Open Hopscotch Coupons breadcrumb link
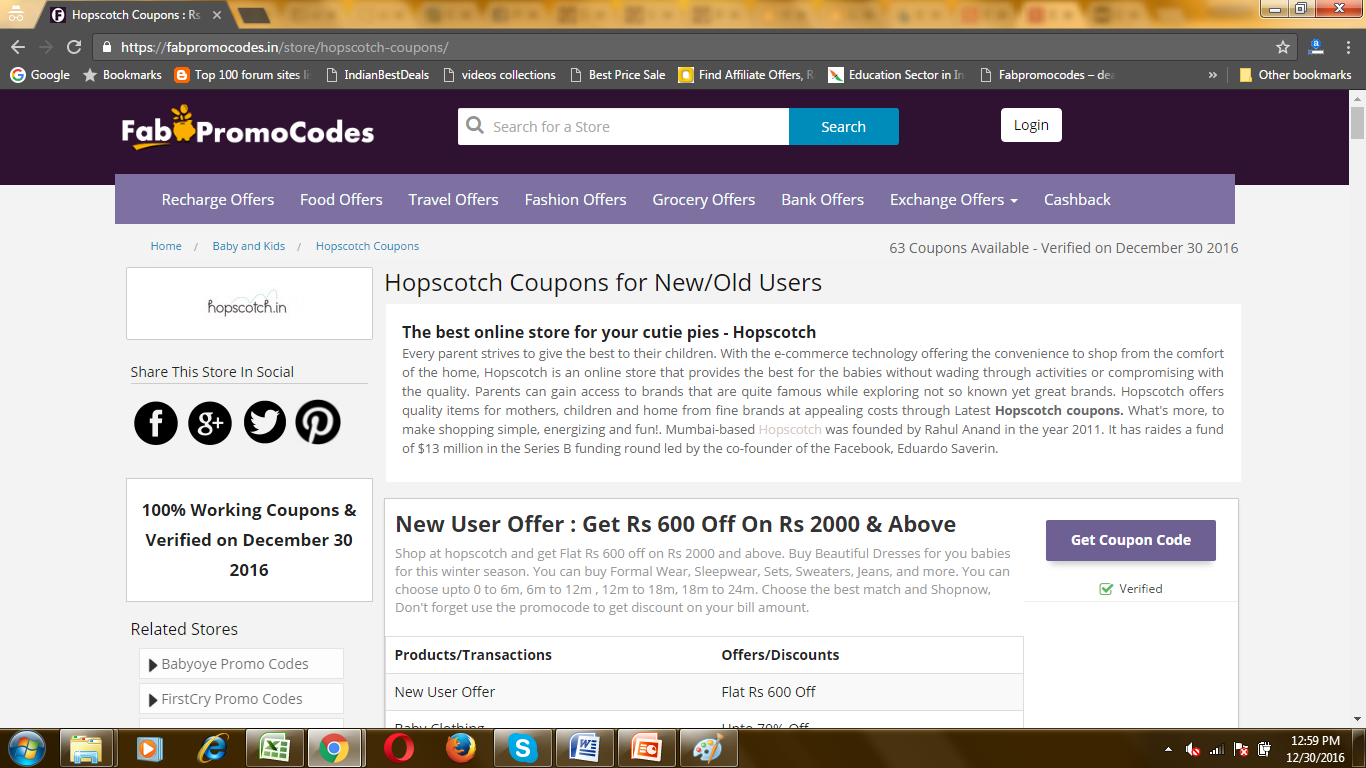 pos(367,246)
